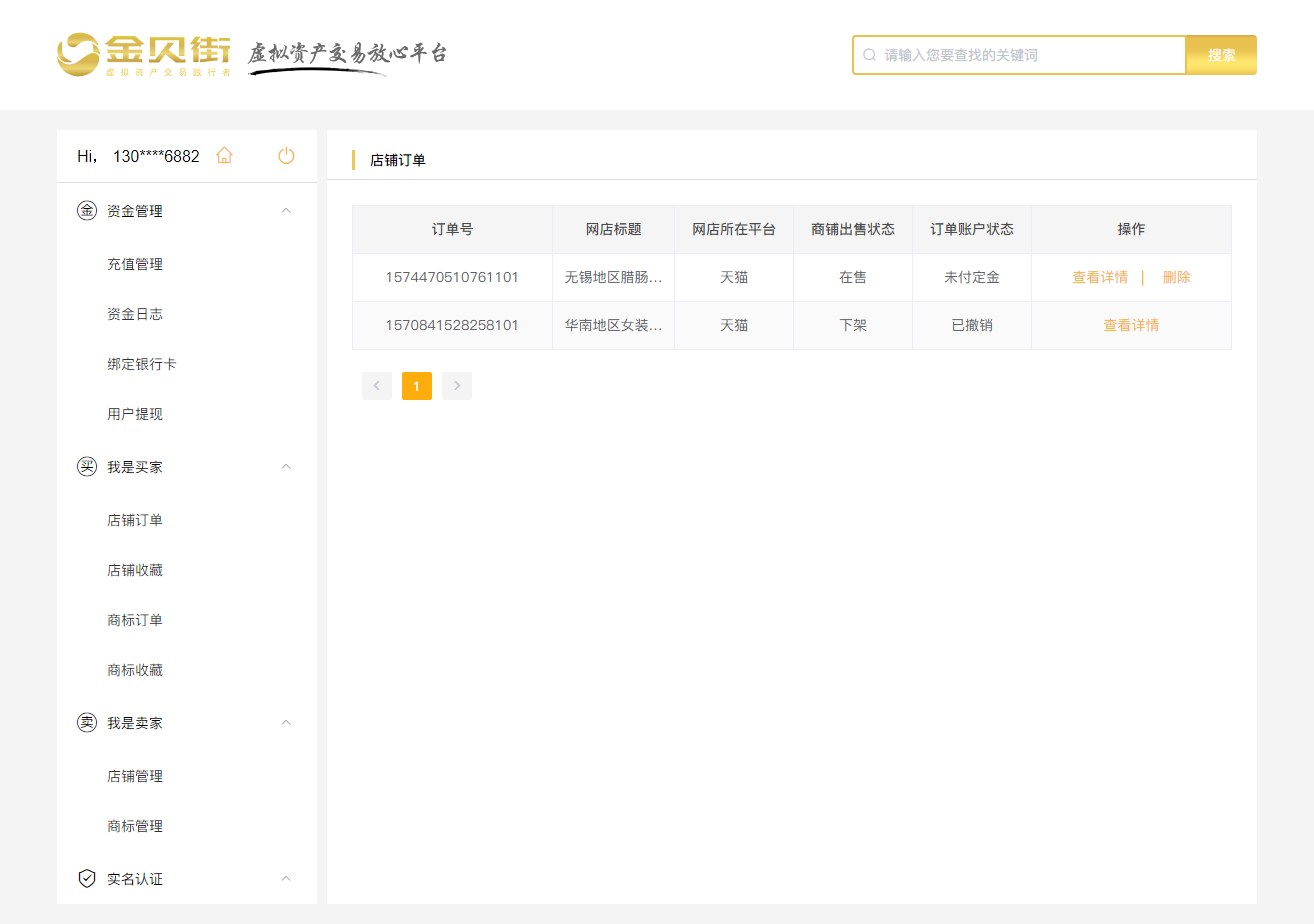Click the magnifier icon in search box

(x=870, y=55)
